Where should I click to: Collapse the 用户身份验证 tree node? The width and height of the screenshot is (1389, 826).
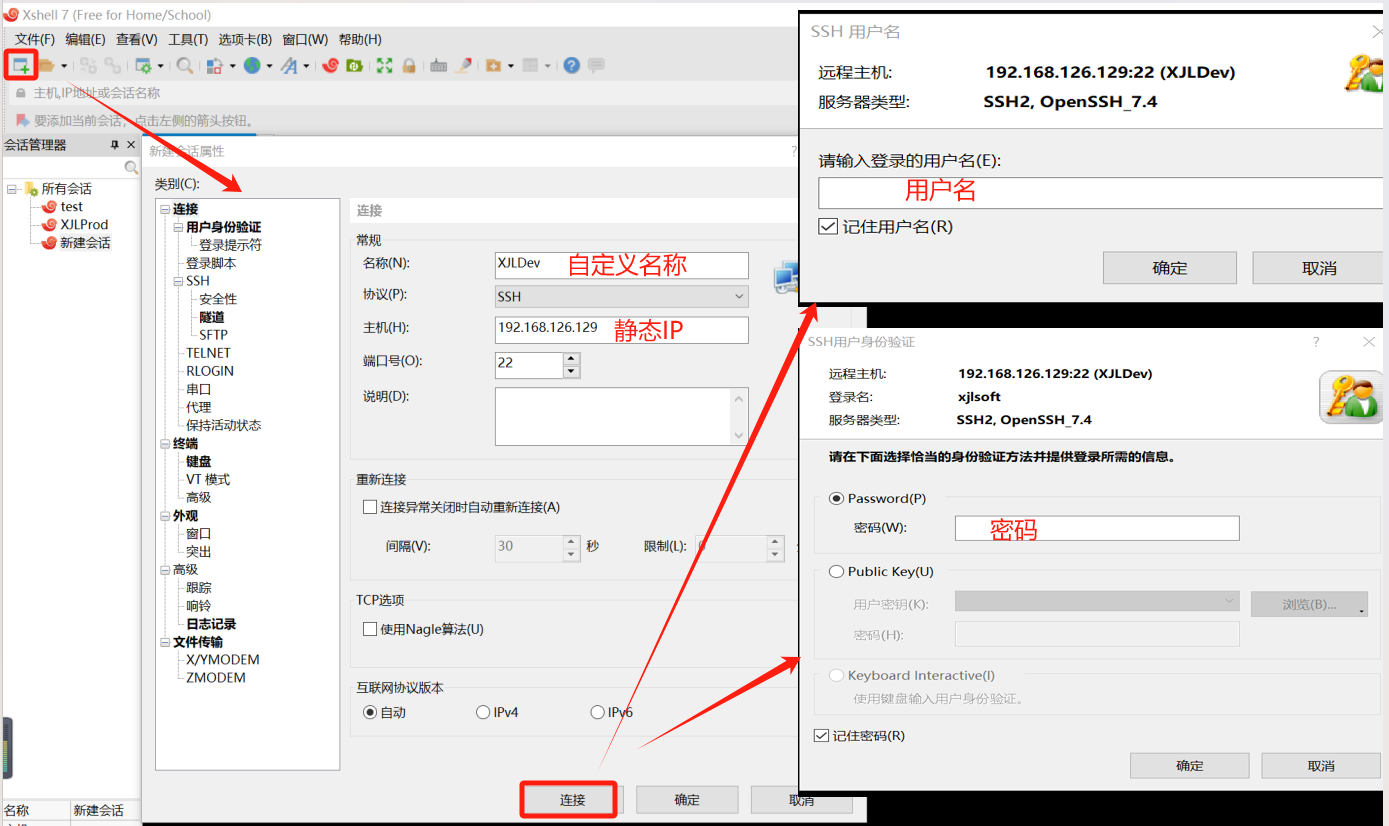[x=178, y=227]
